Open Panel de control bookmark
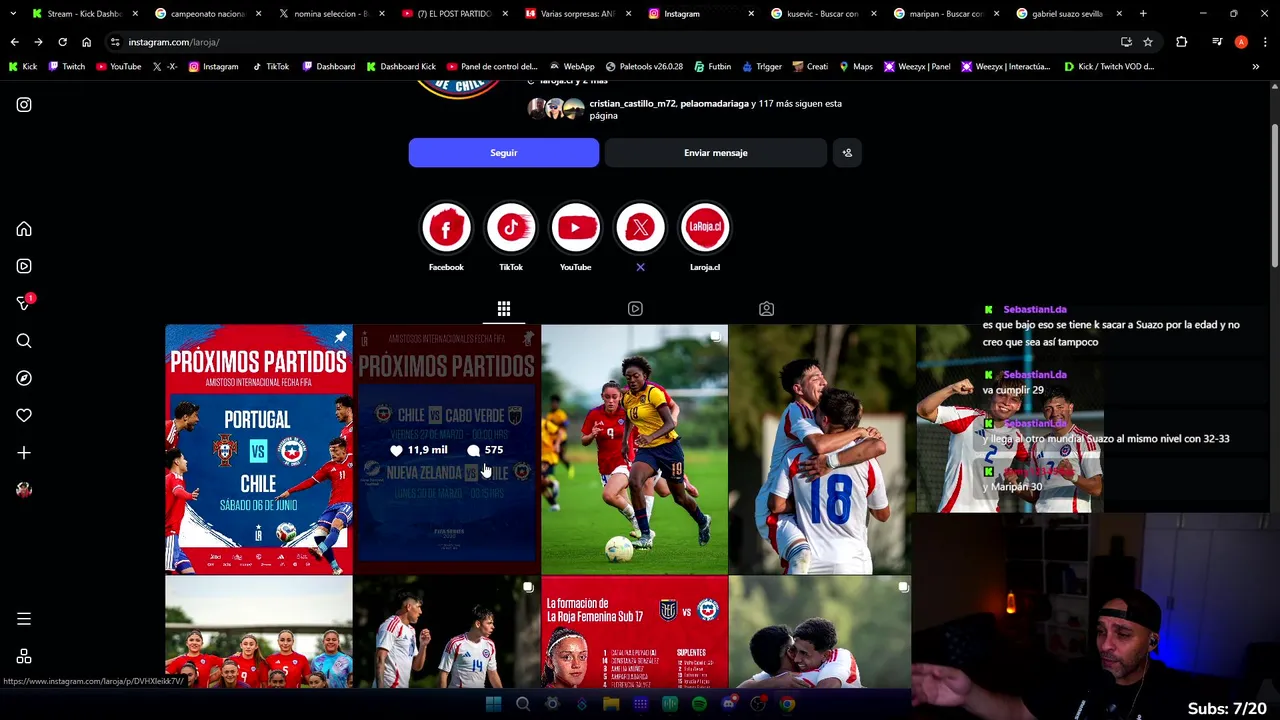The height and width of the screenshot is (720, 1280). pos(492,66)
